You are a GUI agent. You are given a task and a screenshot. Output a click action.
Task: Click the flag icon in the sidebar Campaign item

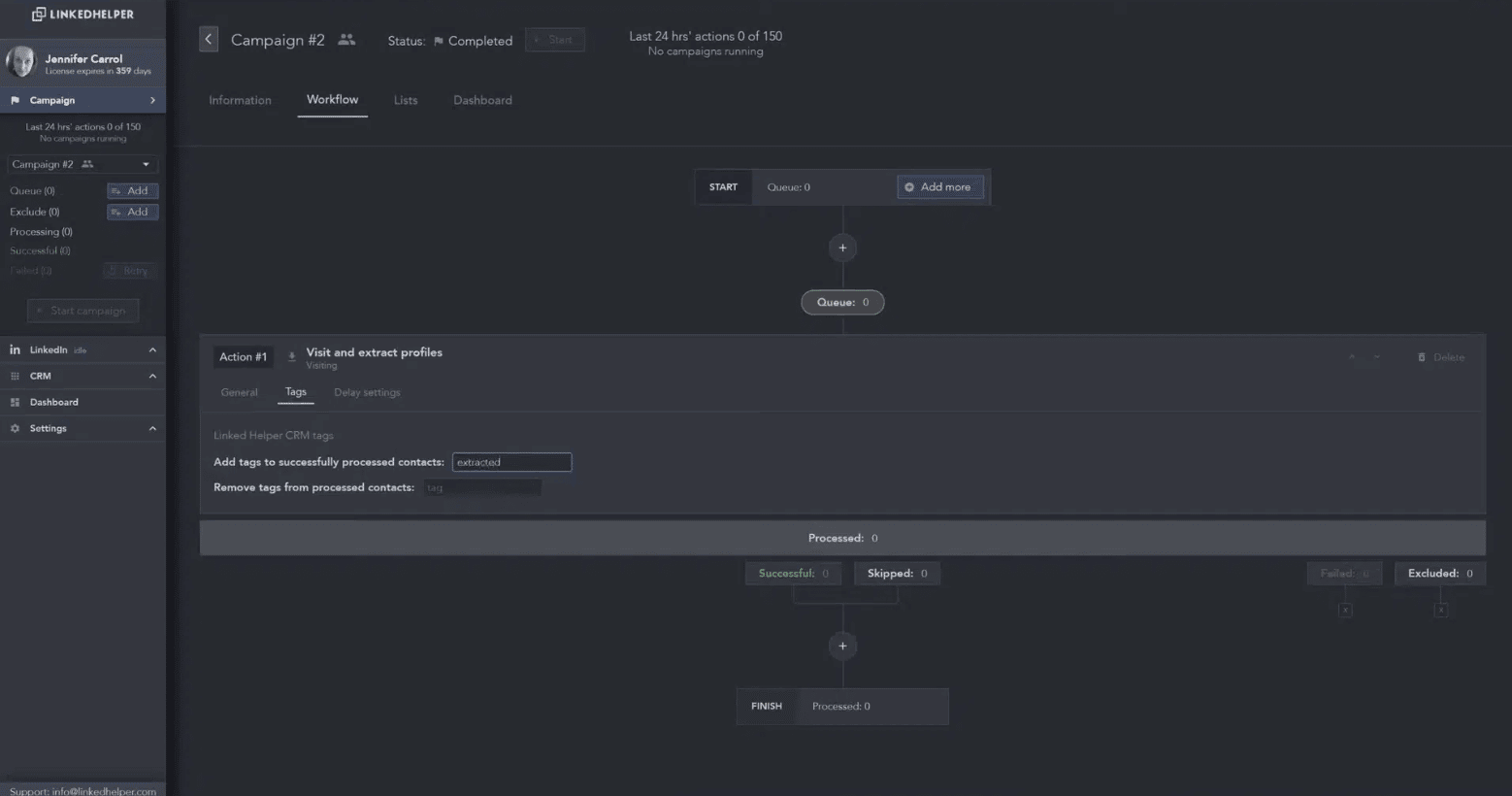tap(15, 100)
